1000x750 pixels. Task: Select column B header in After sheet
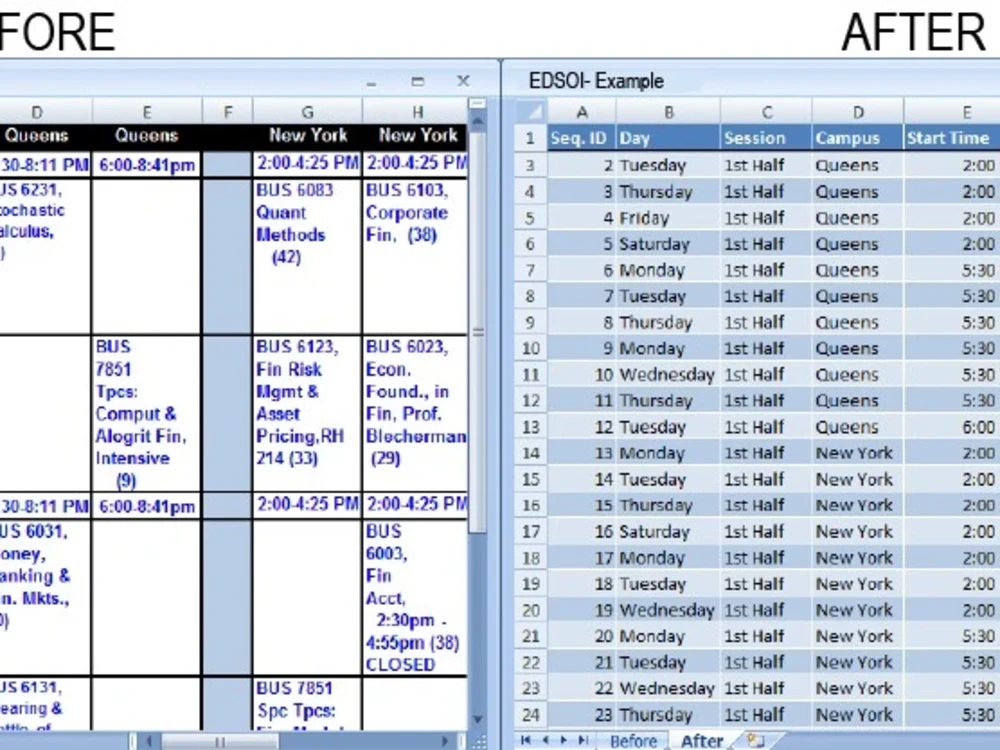click(668, 112)
